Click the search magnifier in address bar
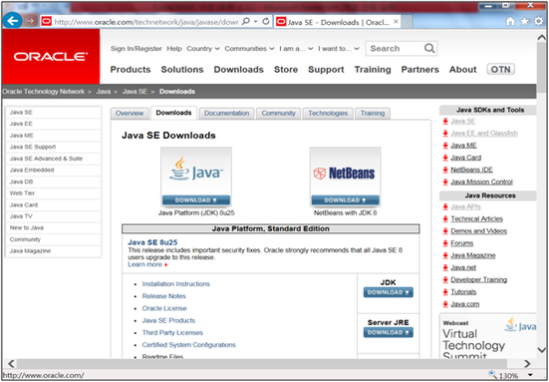Image resolution: width=549 pixels, height=382 pixels. tap(246, 22)
